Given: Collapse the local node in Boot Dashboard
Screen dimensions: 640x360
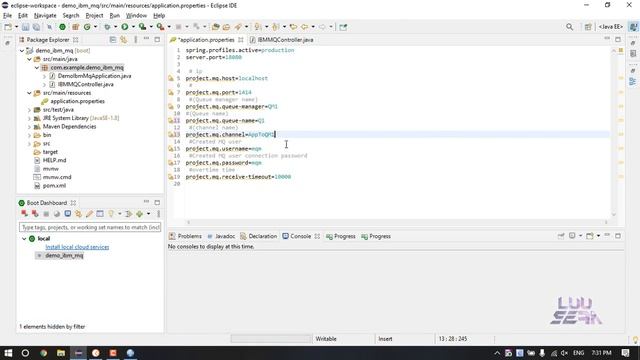Looking at the screenshot, I should pyautogui.click(x=24, y=239).
